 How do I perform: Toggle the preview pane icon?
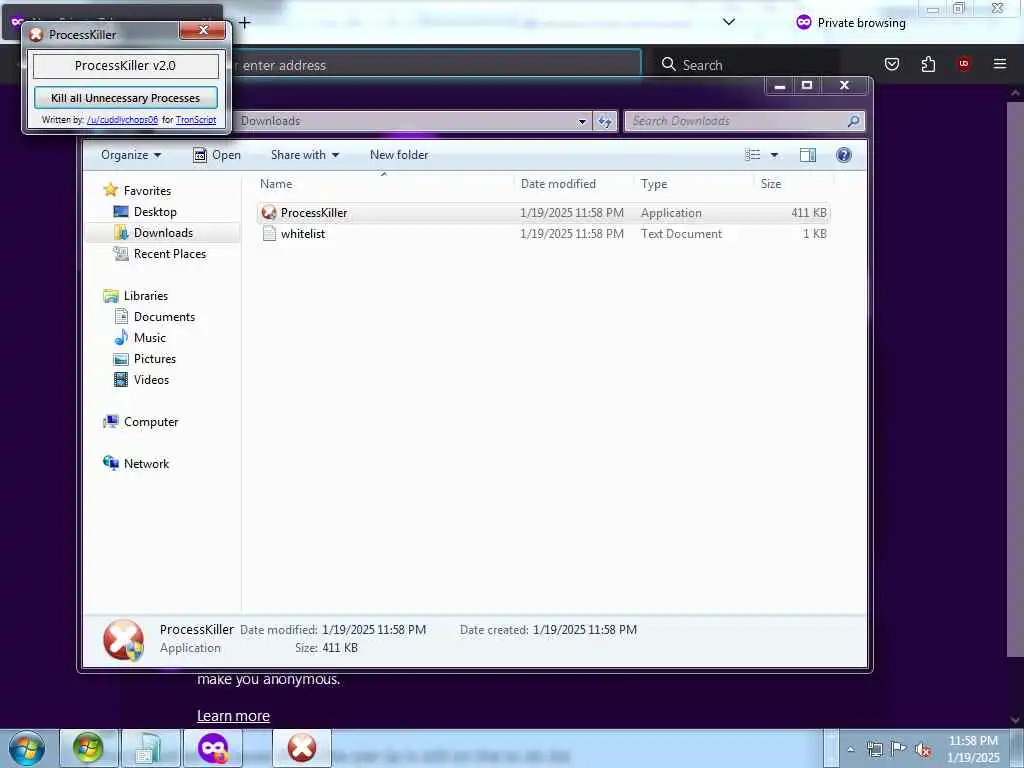pyautogui.click(x=808, y=155)
